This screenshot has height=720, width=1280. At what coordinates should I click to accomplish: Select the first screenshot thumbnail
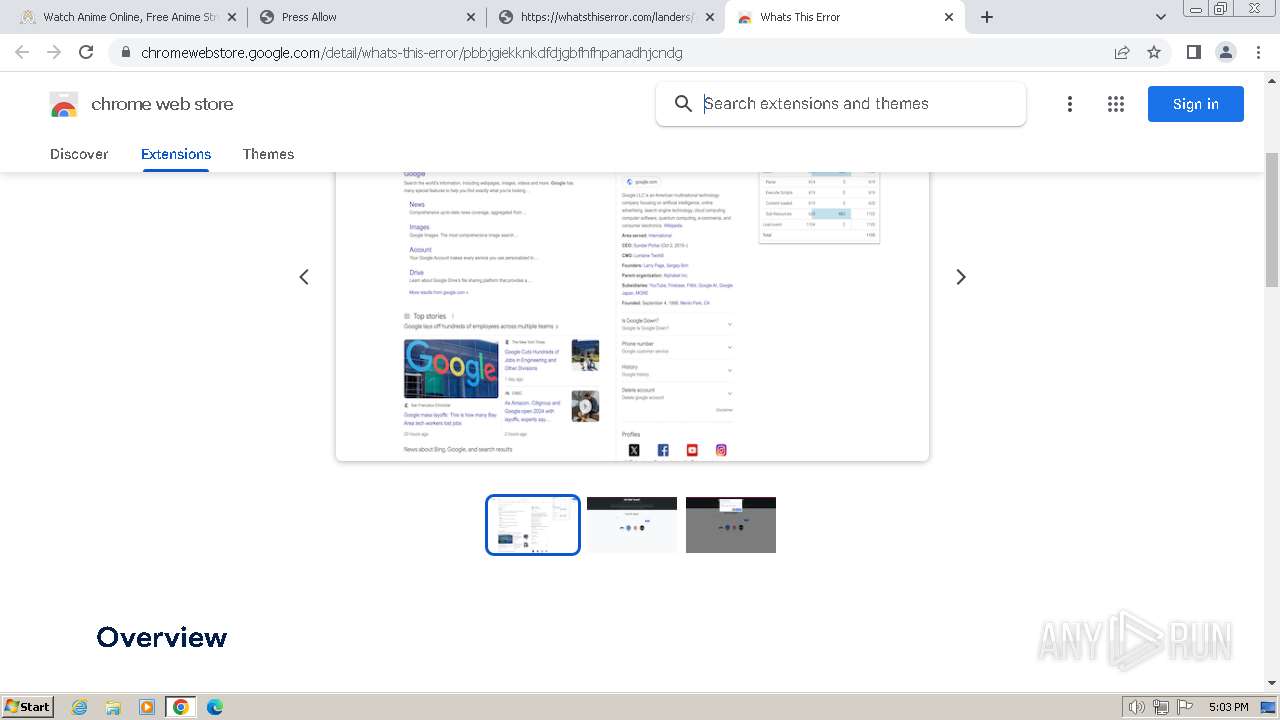tap(533, 525)
